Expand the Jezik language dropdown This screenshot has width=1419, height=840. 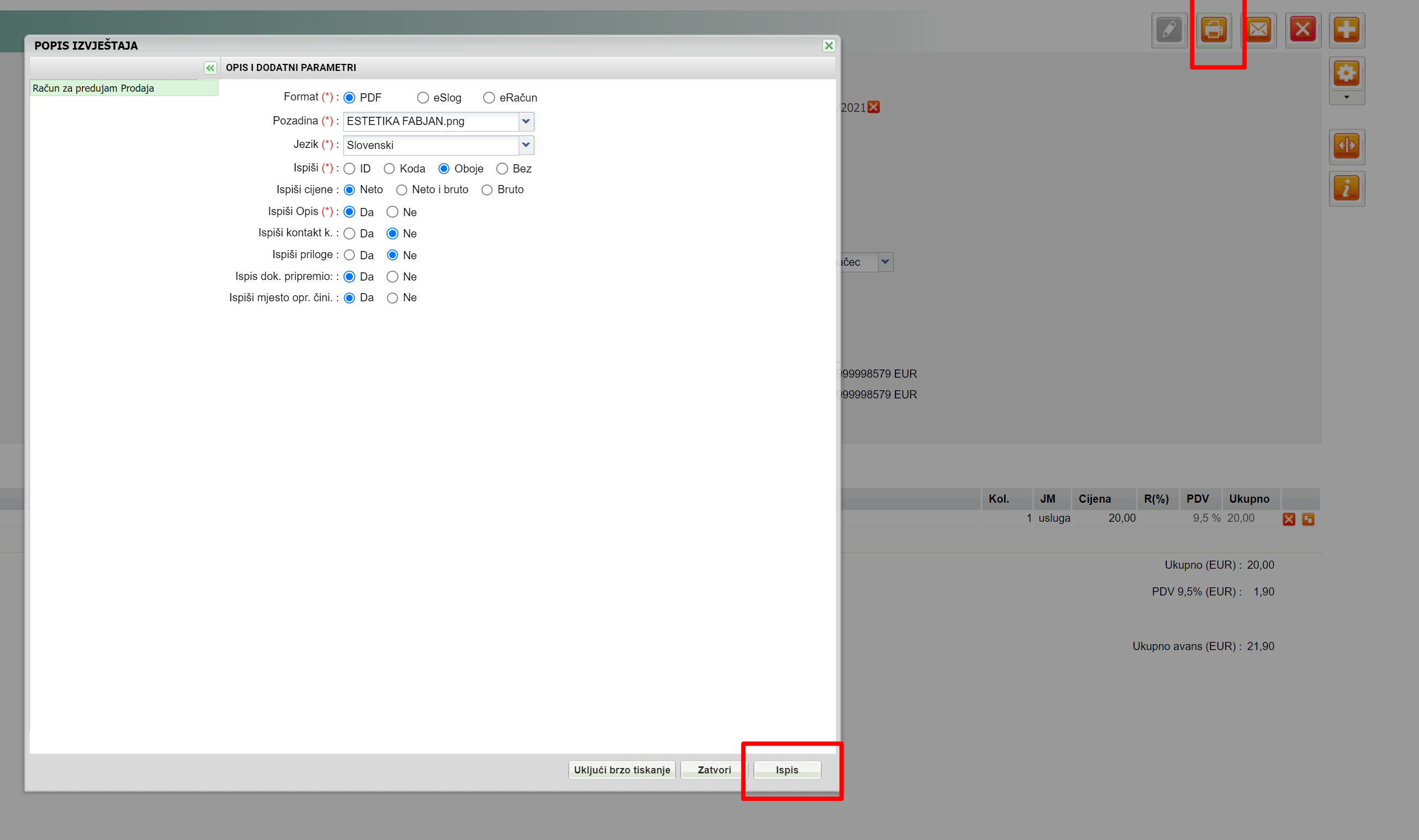pyautogui.click(x=526, y=146)
